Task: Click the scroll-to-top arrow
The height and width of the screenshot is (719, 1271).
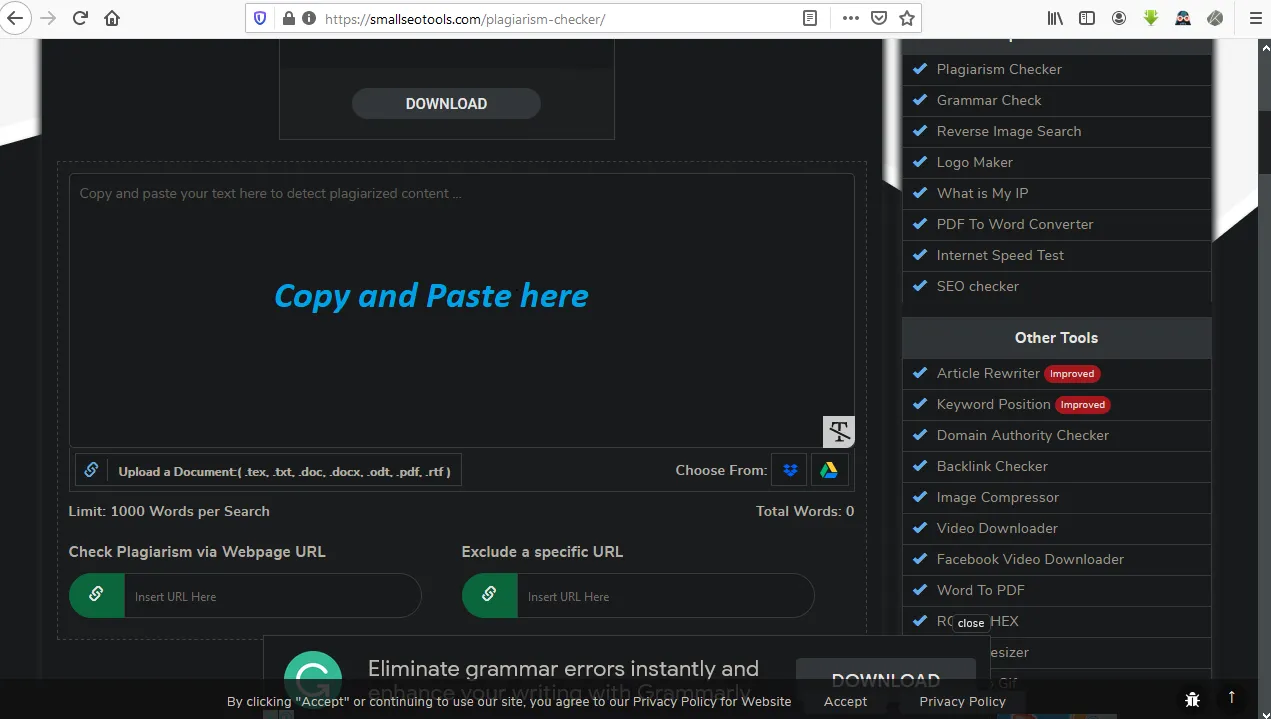Action: click(1232, 696)
